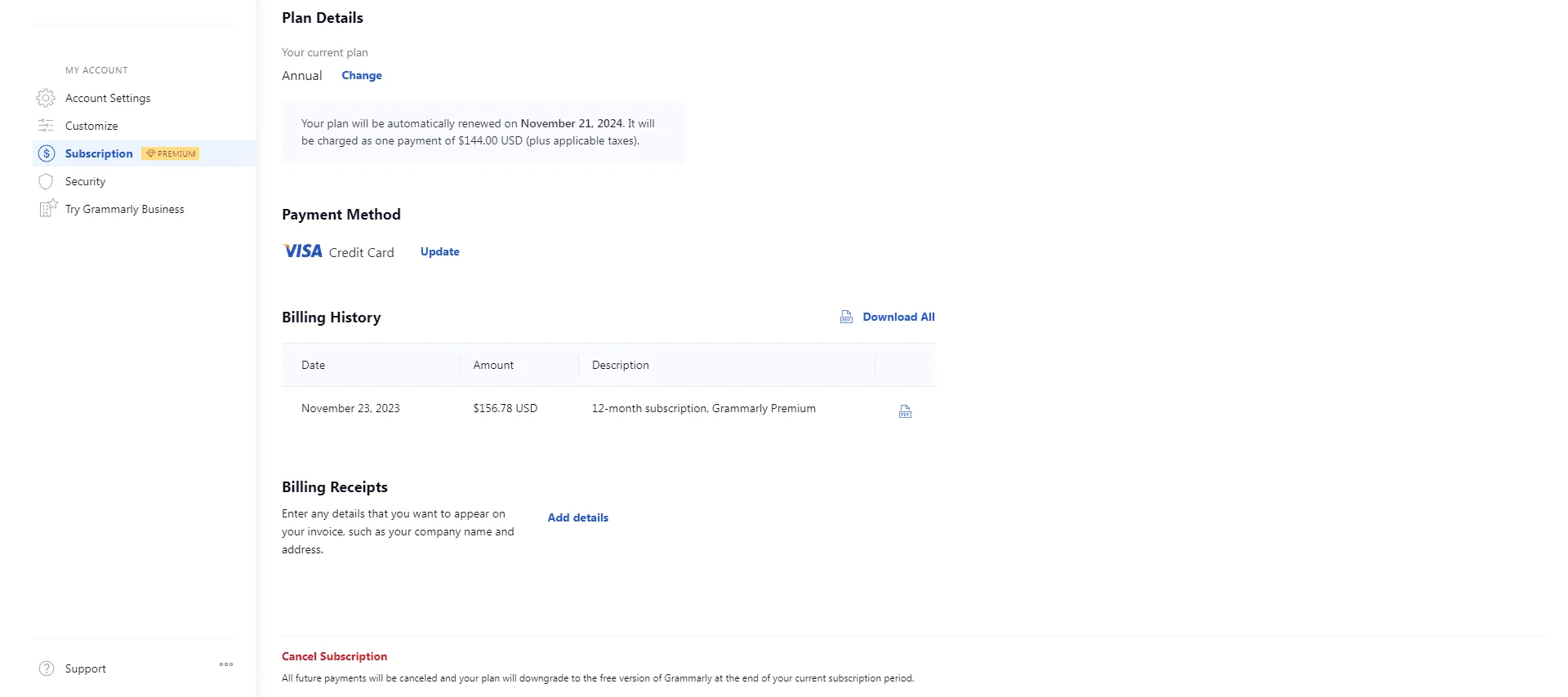
Task: Click the Payment Method heading
Action: [341, 215]
